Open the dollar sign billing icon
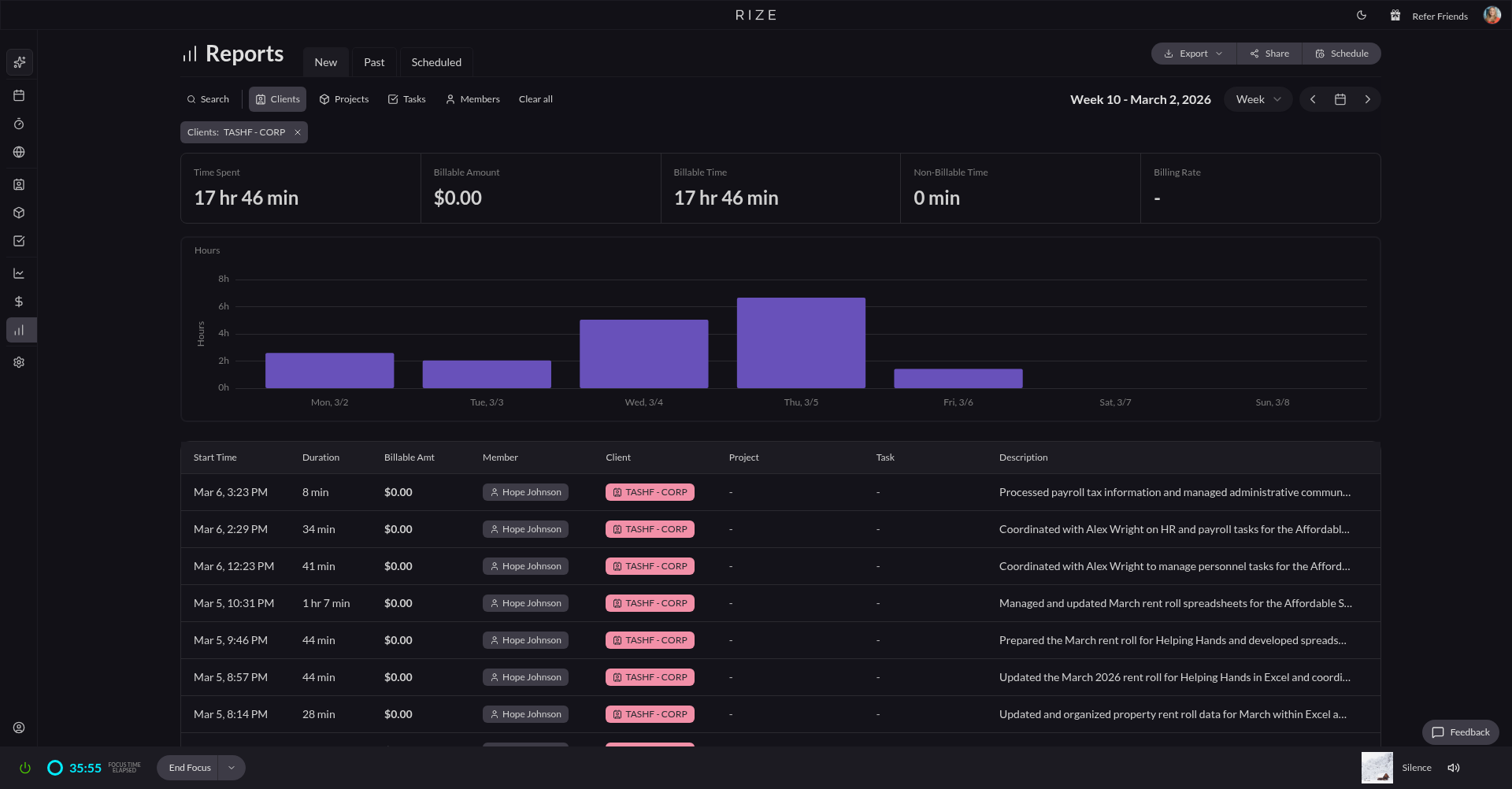 click(19, 302)
